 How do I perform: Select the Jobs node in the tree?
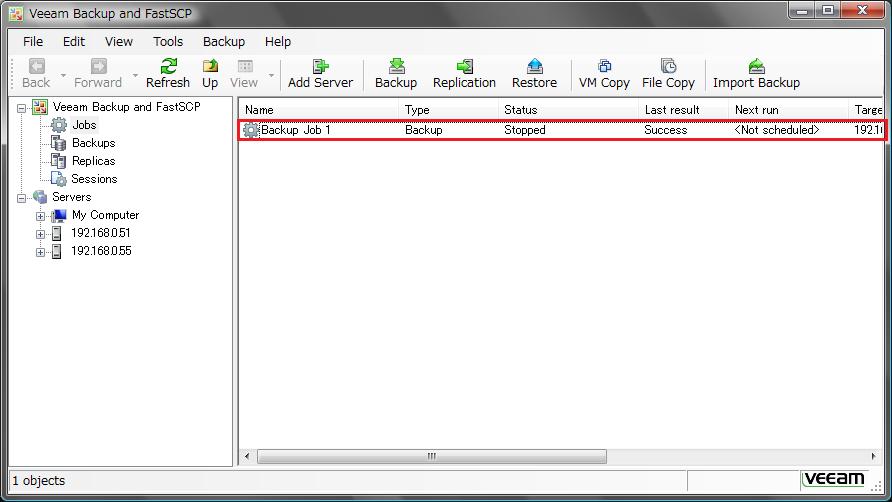click(84, 125)
